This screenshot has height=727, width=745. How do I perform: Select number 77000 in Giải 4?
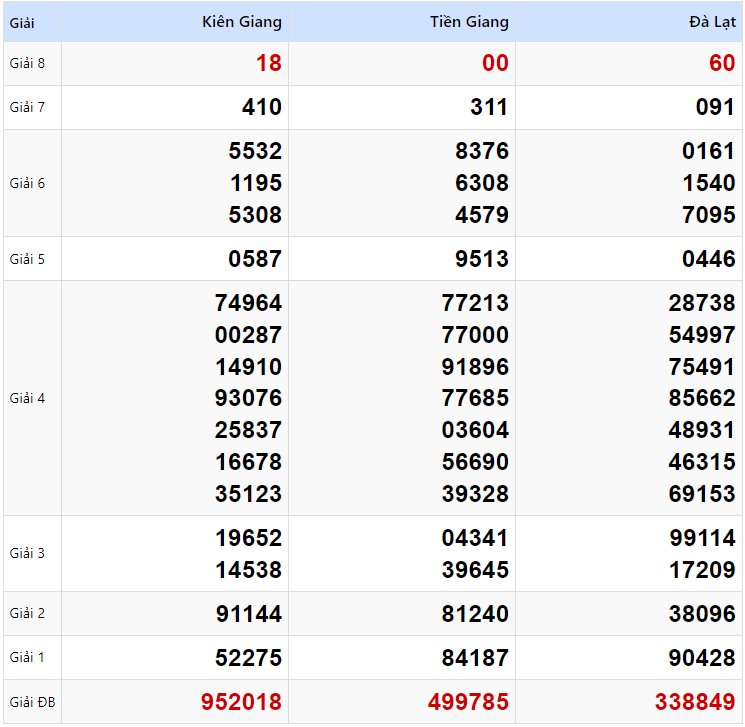coord(475,335)
